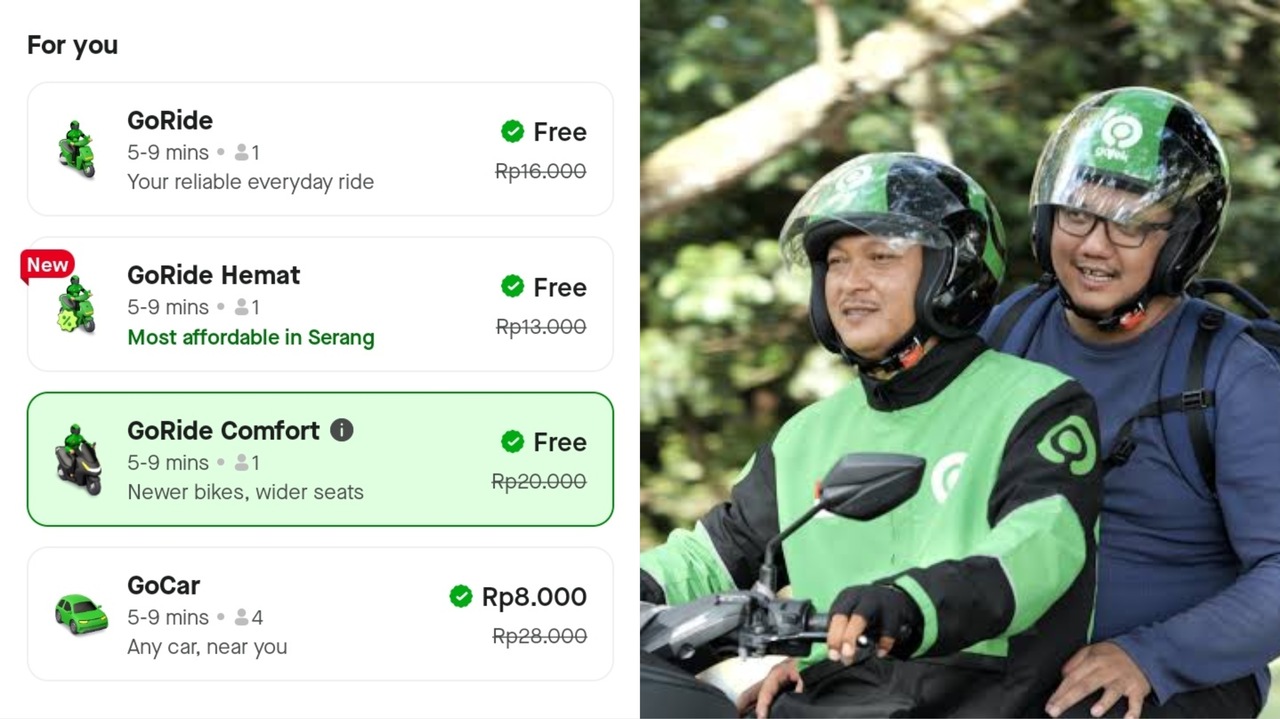Image resolution: width=1280 pixels, height=719 pixels.
Task: Click the GoCar green car icon
Action: click(81, 614)
